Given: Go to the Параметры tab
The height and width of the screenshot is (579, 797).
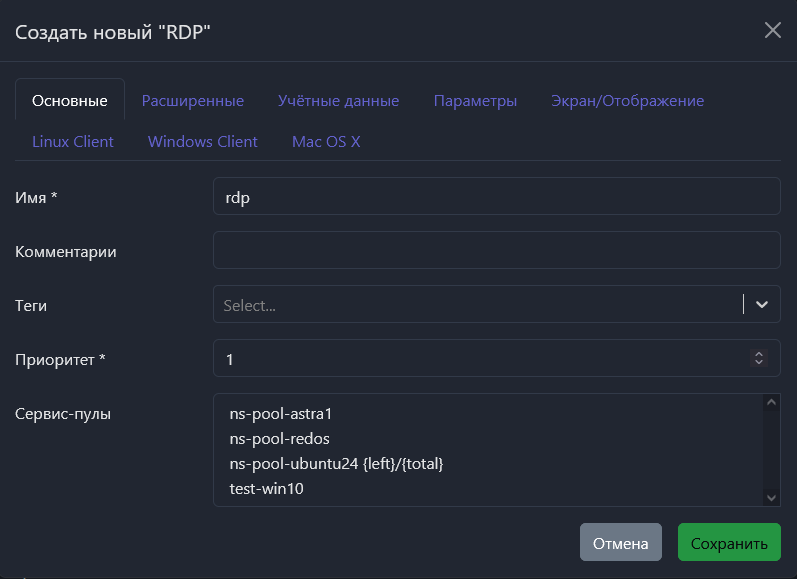Looking at the screenshot, I should 475,101.
